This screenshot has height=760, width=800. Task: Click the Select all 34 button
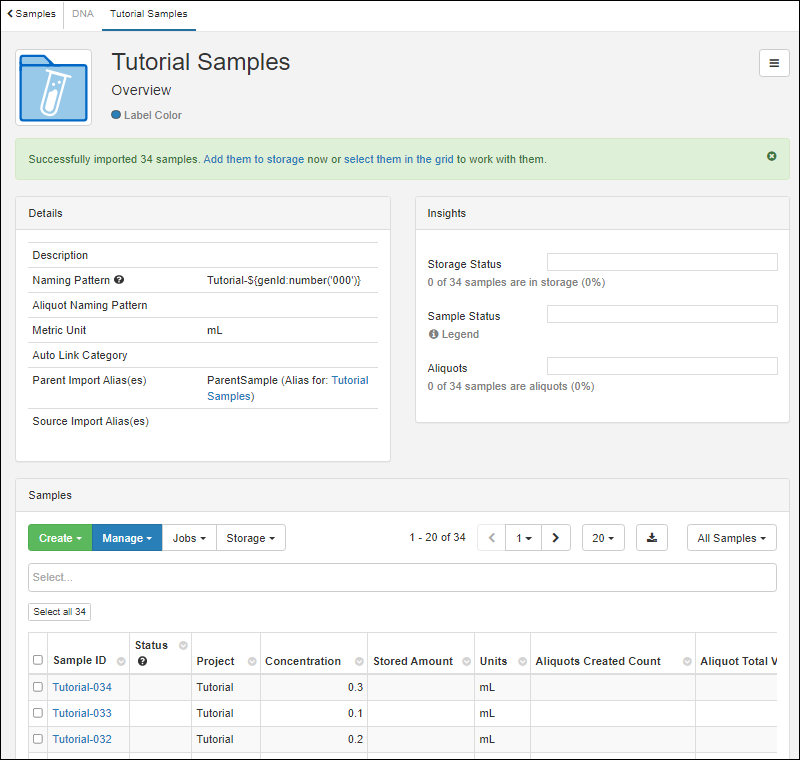[x=60, y=612]
